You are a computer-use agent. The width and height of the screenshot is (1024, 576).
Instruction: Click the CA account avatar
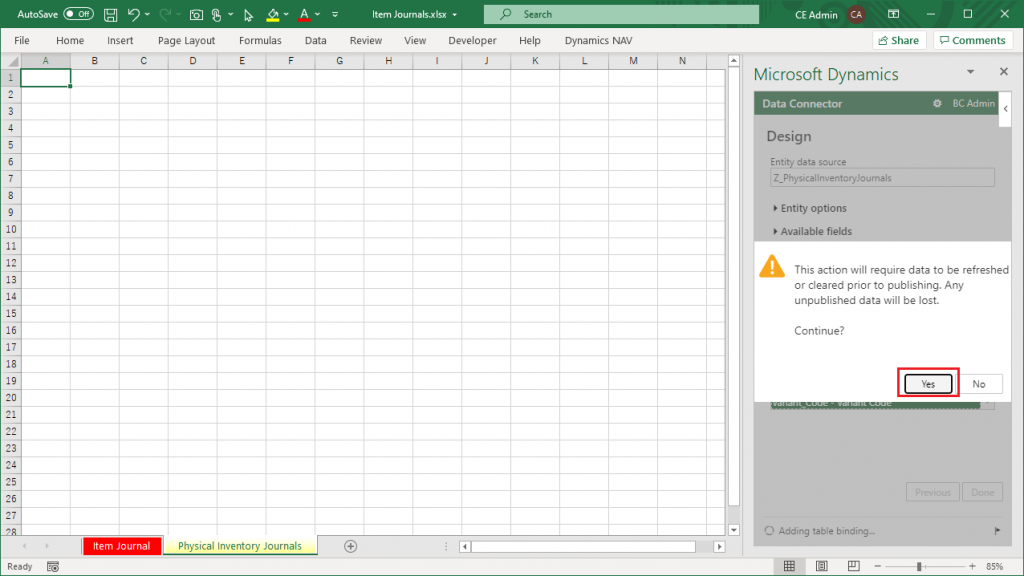coord(856,14)
